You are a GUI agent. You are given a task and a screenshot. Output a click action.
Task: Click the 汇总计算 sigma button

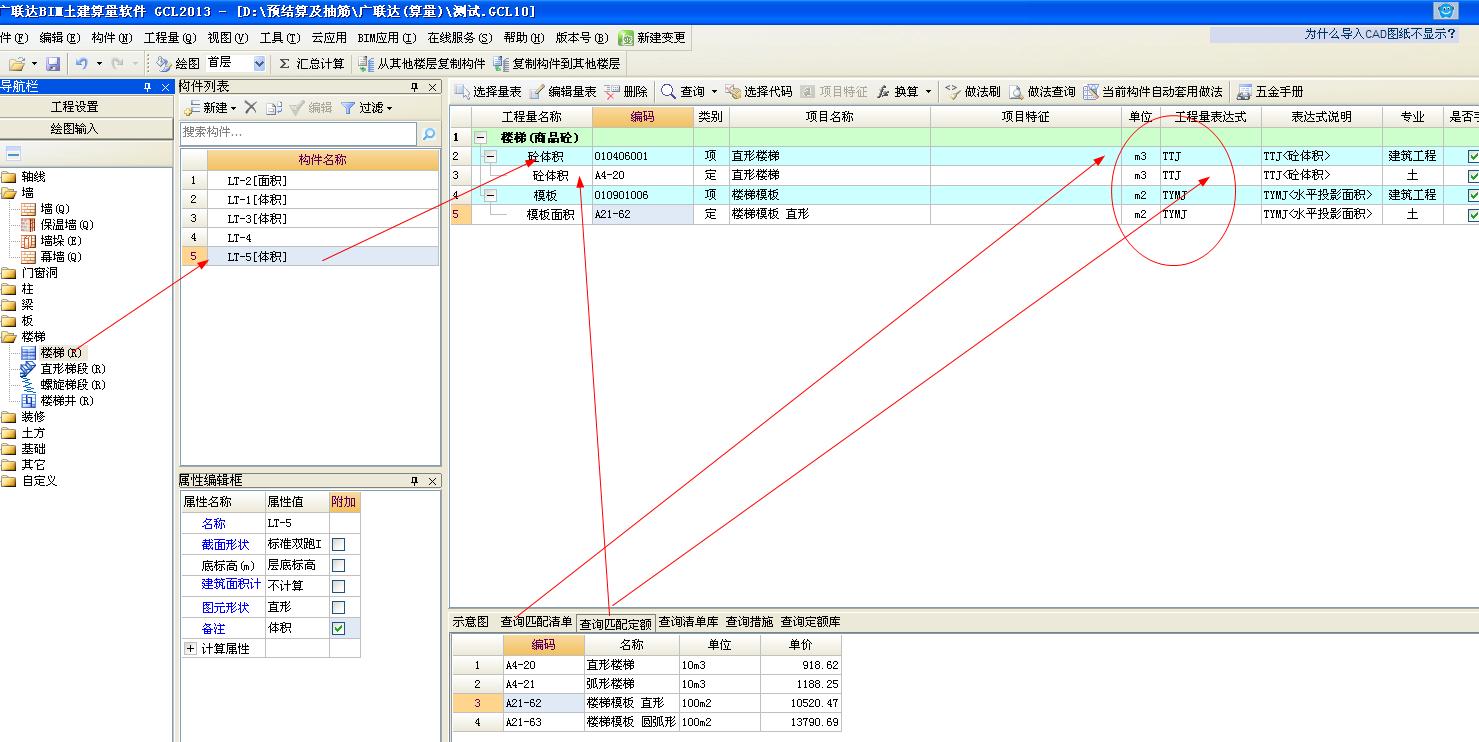(311, 63)
